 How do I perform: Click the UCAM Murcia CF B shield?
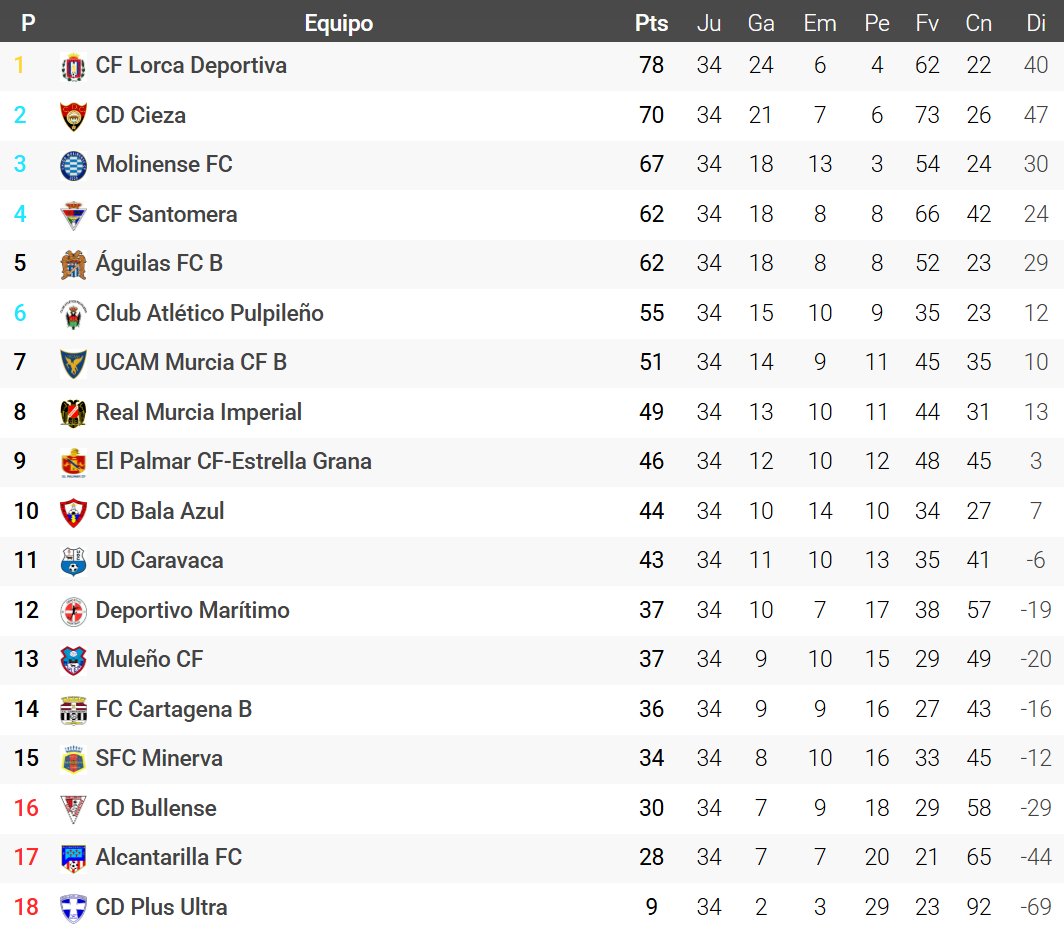coord(73,363)
